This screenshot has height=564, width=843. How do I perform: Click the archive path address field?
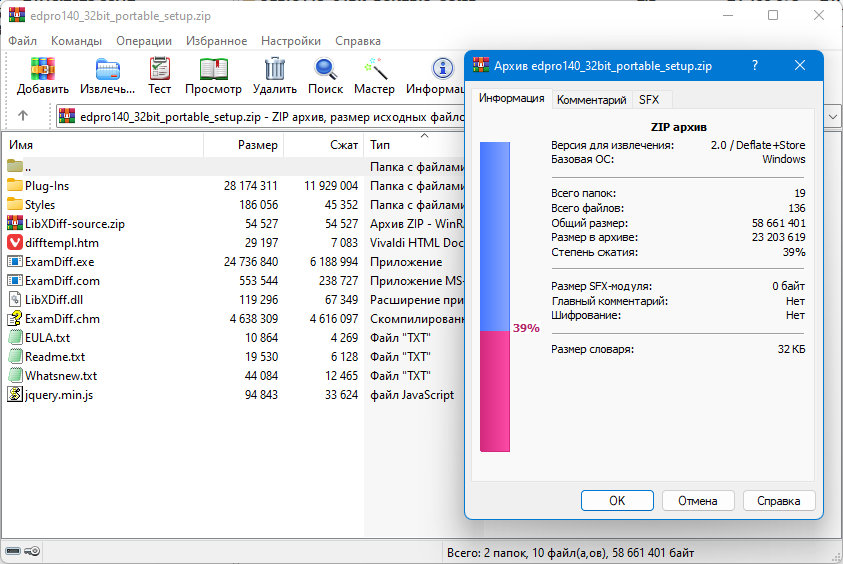click(x=261, y=117)
